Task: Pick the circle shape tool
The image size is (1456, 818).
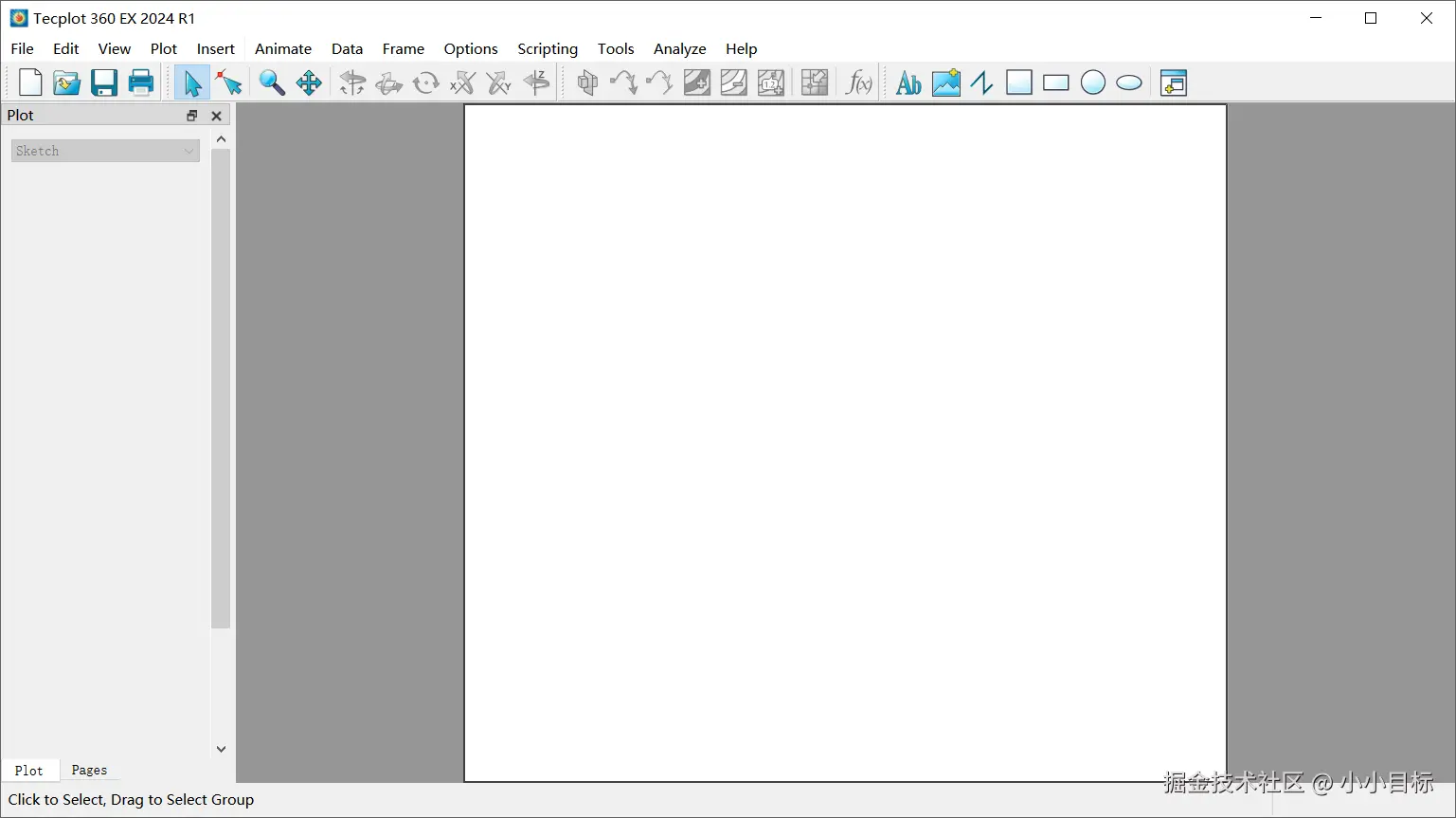Action: (1093, 83)
